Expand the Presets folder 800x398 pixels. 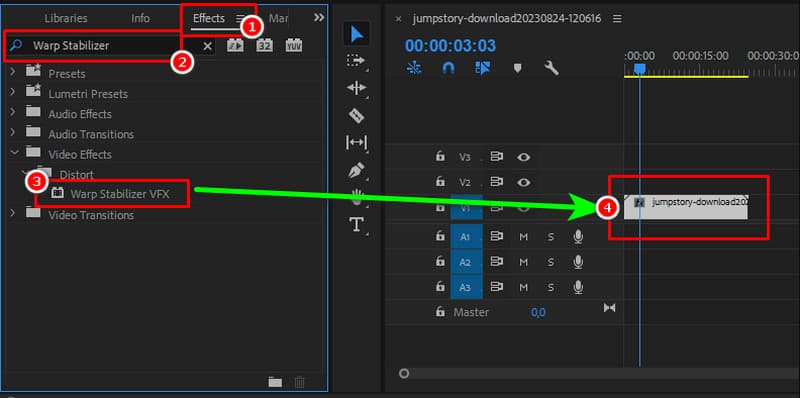[14, 72]
